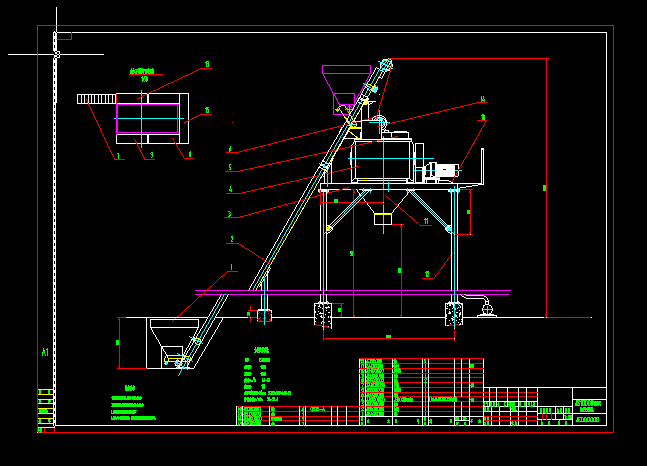
Task: Click the drawing number cell in the title block
Action: coord(589,420)
